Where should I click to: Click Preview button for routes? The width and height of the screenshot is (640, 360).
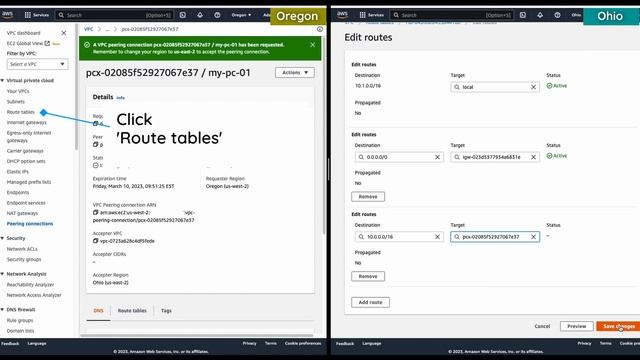(576, 326)
